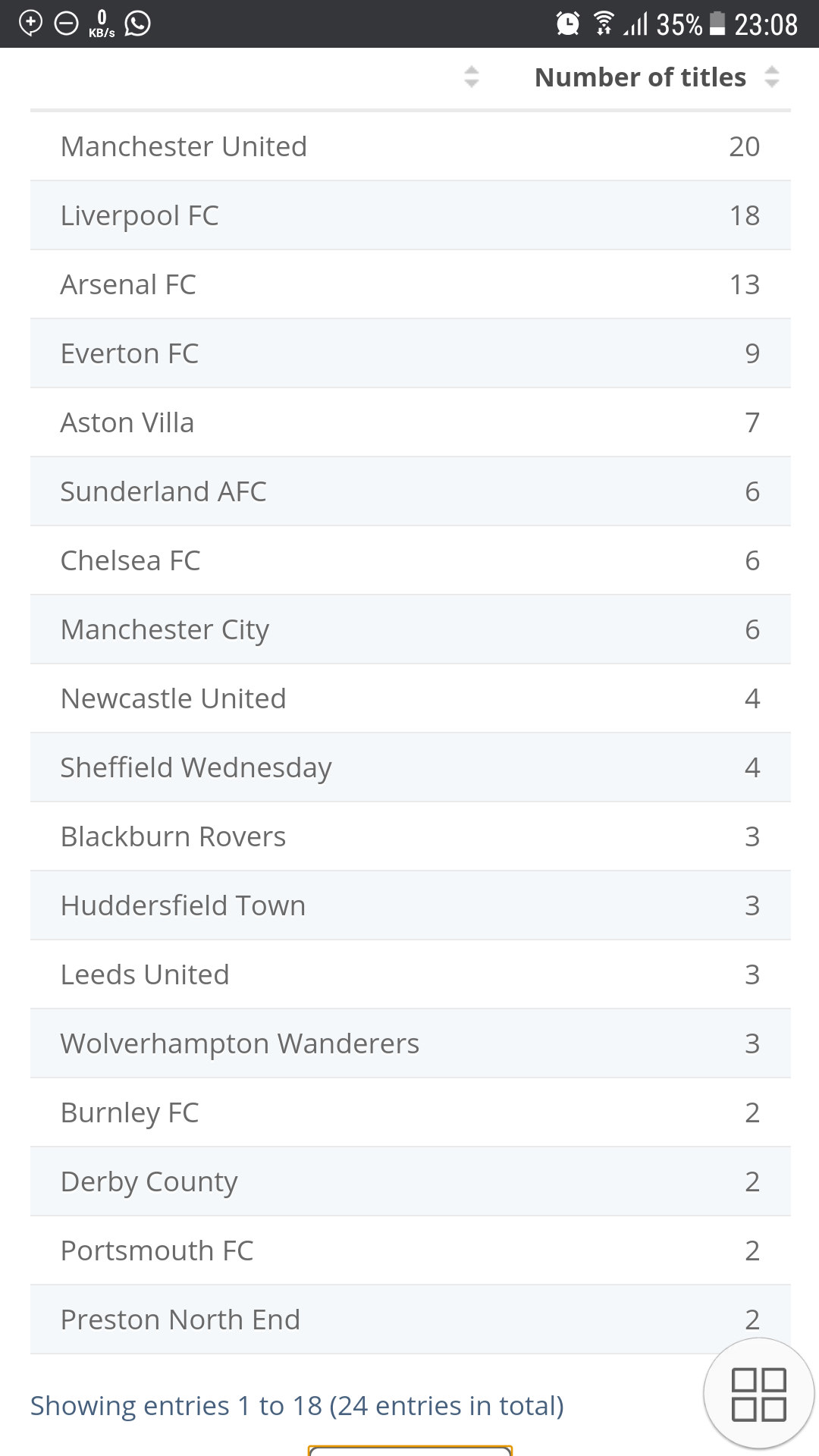The image size is (819, 1456).
Task: Open the floating grid menu button
Action: 759,1394
